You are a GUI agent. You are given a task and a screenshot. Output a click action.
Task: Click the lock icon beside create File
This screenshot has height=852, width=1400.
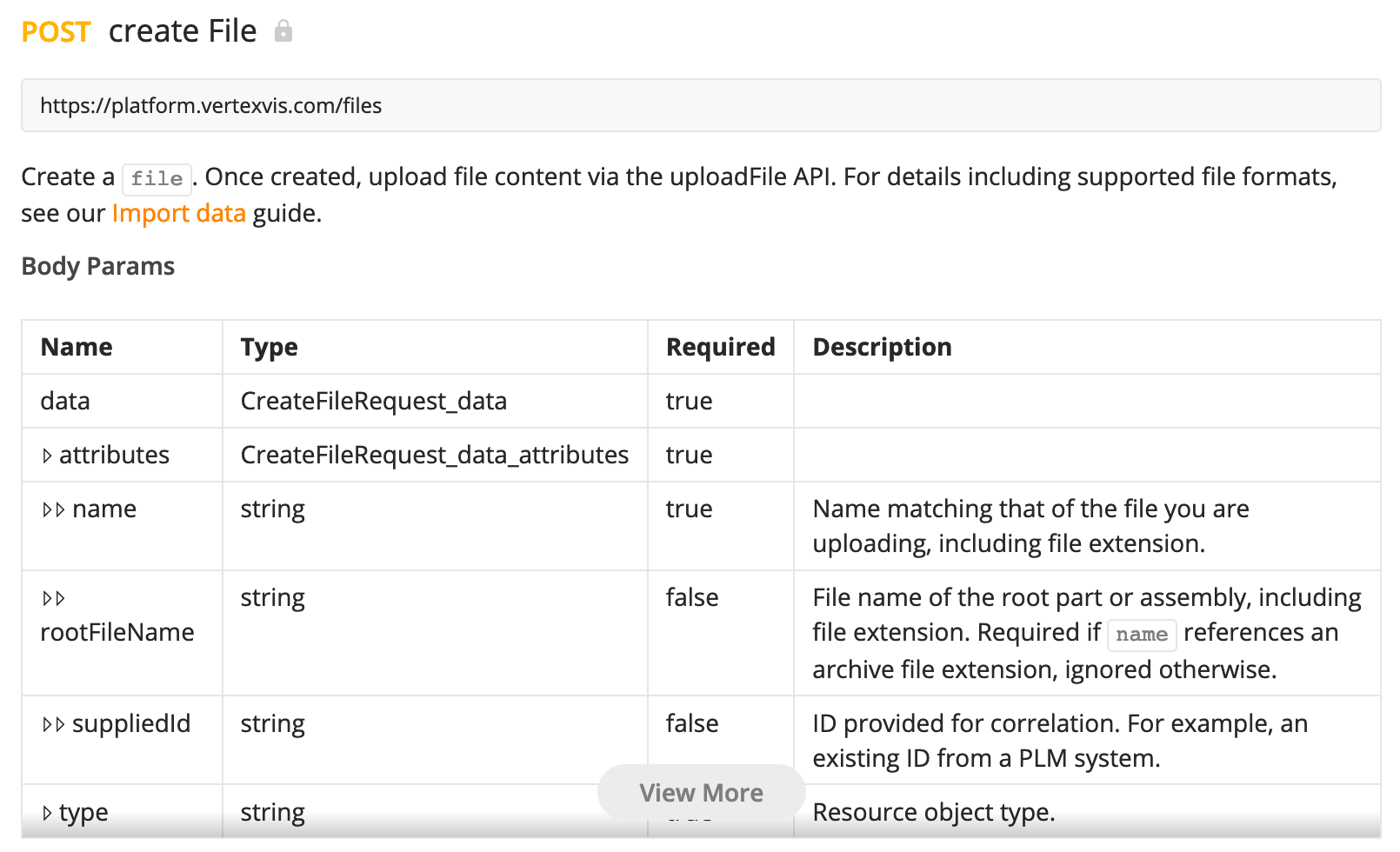(284, 31)
